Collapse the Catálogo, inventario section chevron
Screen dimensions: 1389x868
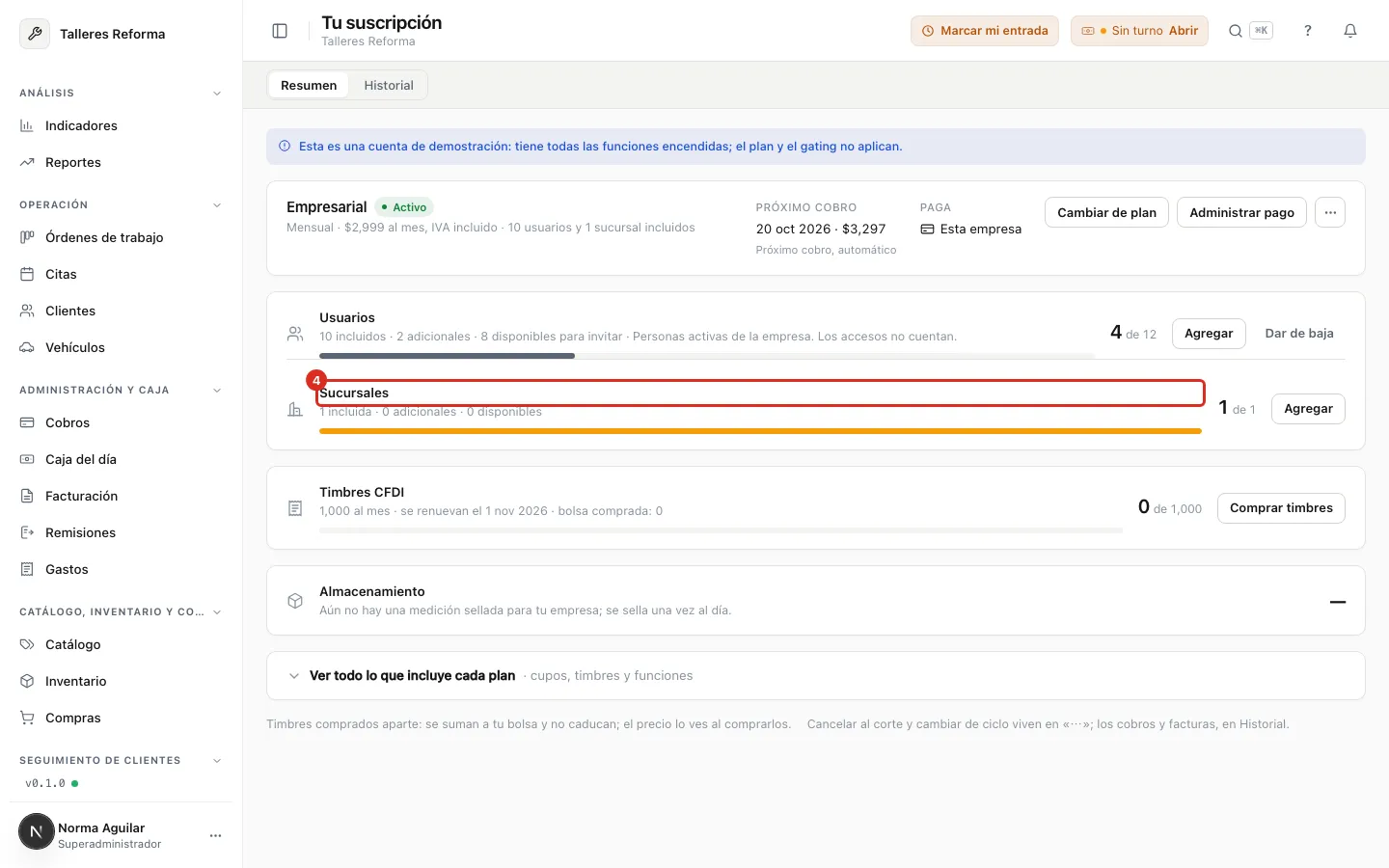pos(217,612)
